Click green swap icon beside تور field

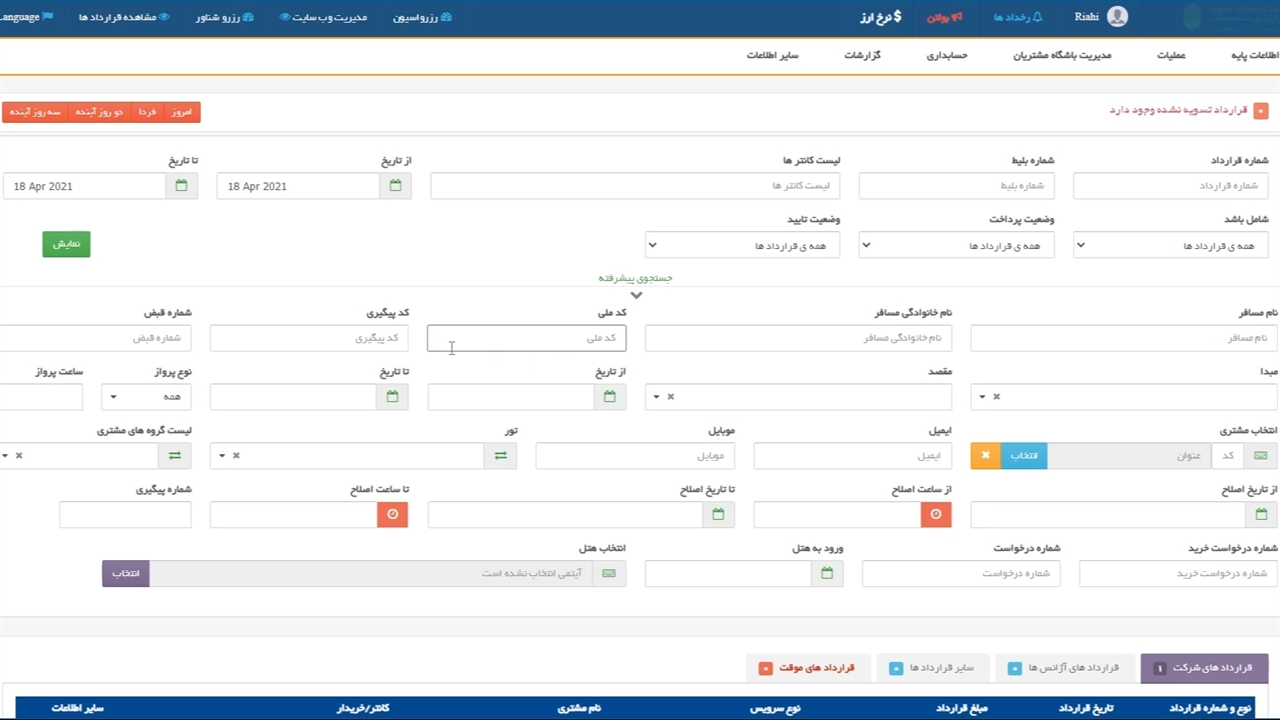pyautogui.click(x=500, y=456)
